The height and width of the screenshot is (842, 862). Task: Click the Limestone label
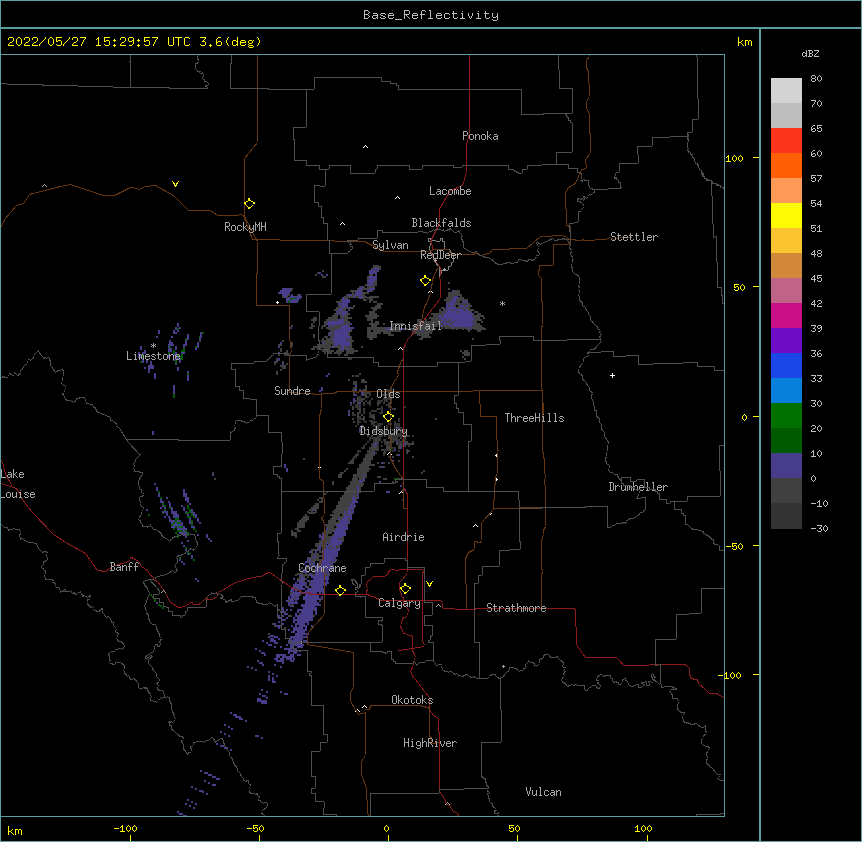(x=153, y=356)
